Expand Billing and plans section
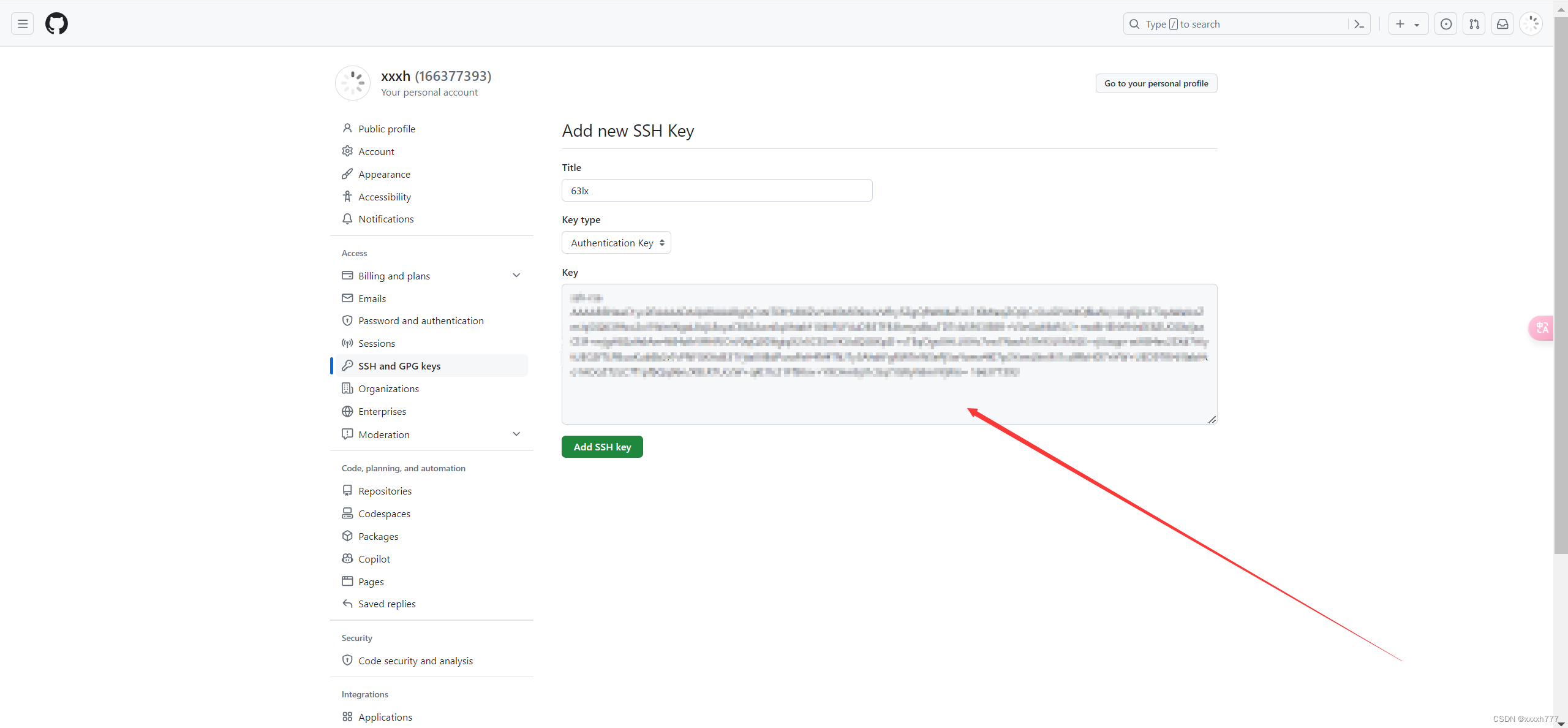Image resolution: width=1568 pixels, height=728 pixels. click(x=516, y=276)
